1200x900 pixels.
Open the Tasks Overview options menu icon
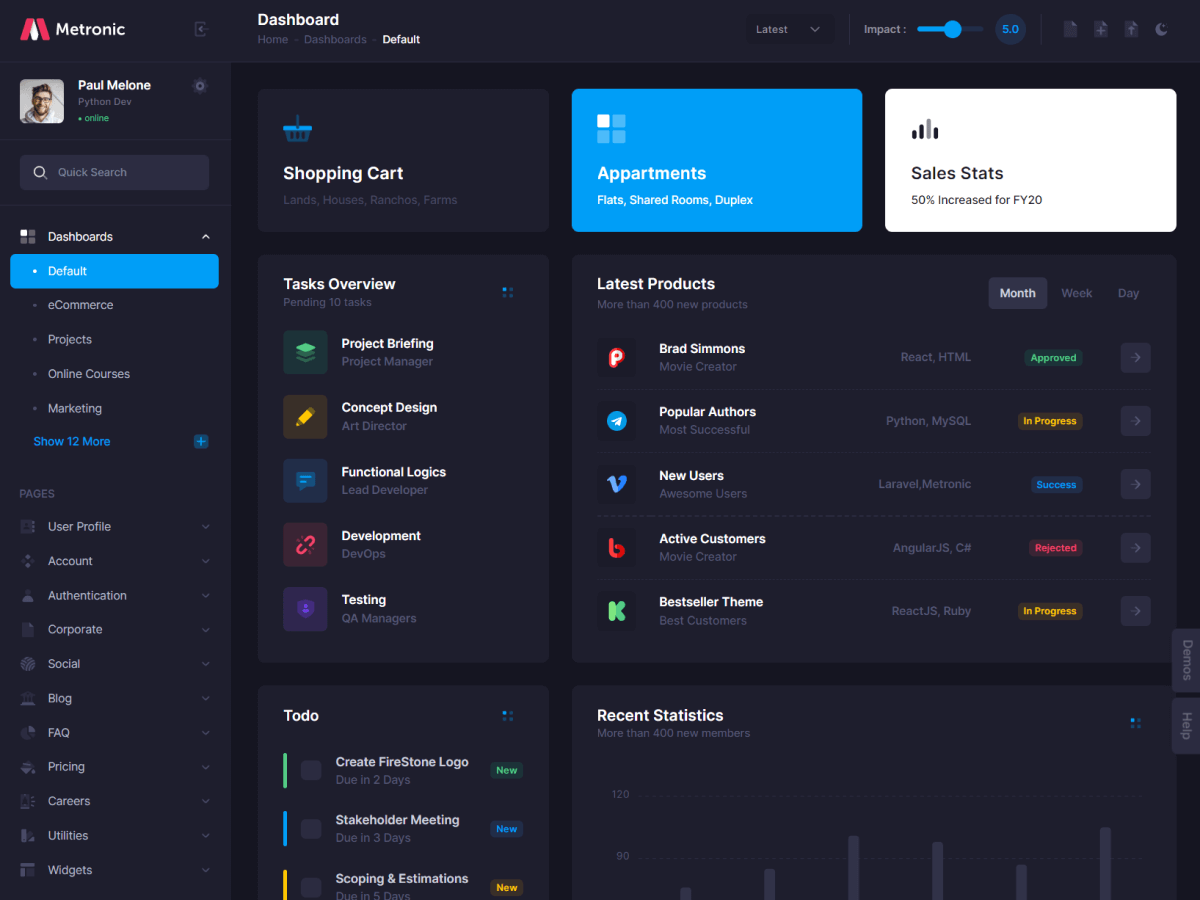508,293
